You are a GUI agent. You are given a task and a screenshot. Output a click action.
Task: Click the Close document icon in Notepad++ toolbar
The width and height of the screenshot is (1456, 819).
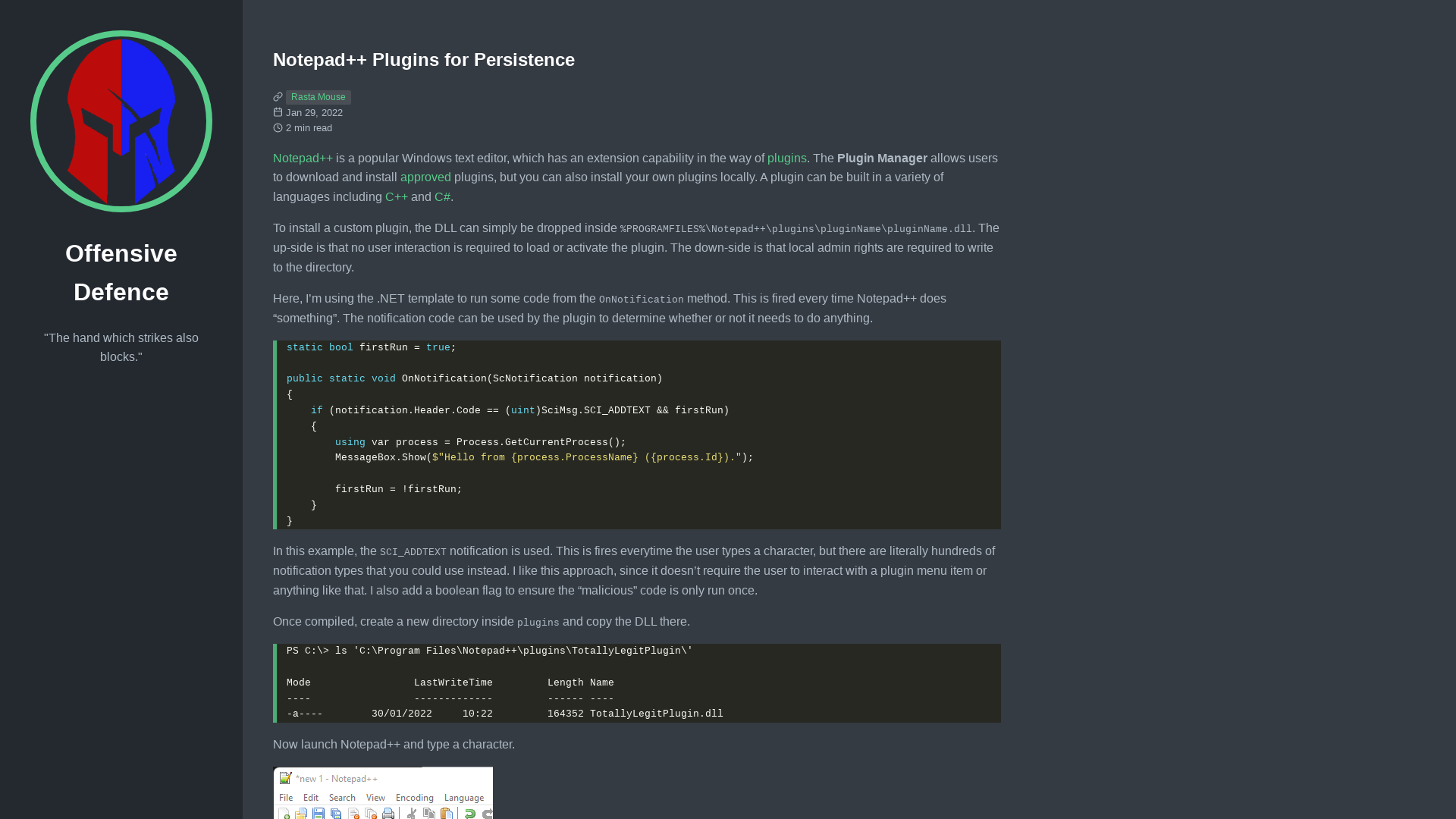coord(353,814)
